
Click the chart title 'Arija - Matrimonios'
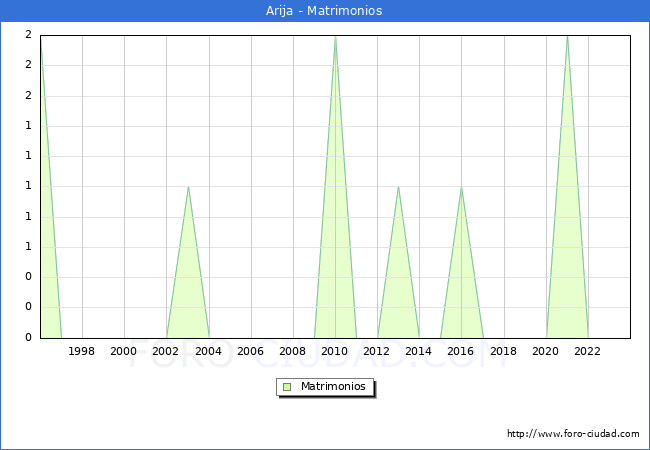click(x=324, y=11)
